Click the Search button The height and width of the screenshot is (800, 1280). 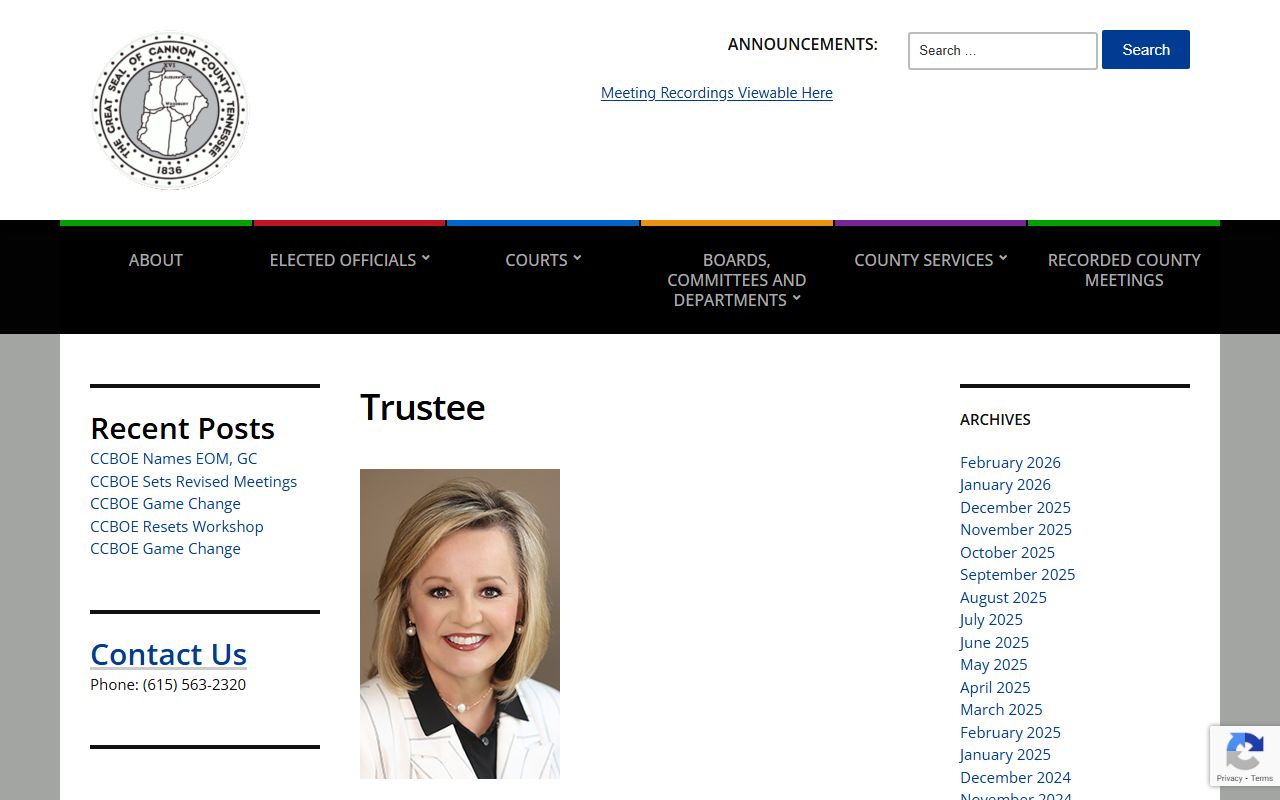click(x=1146, y=50)
